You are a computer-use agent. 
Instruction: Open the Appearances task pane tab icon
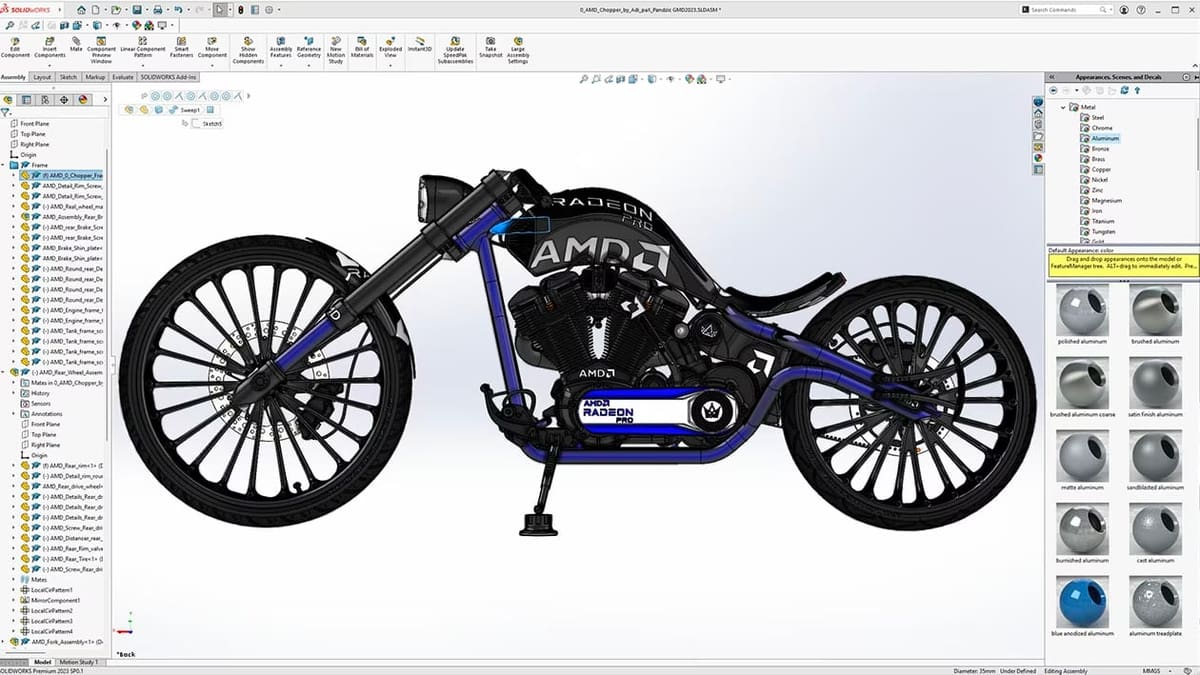[1038, 157]
